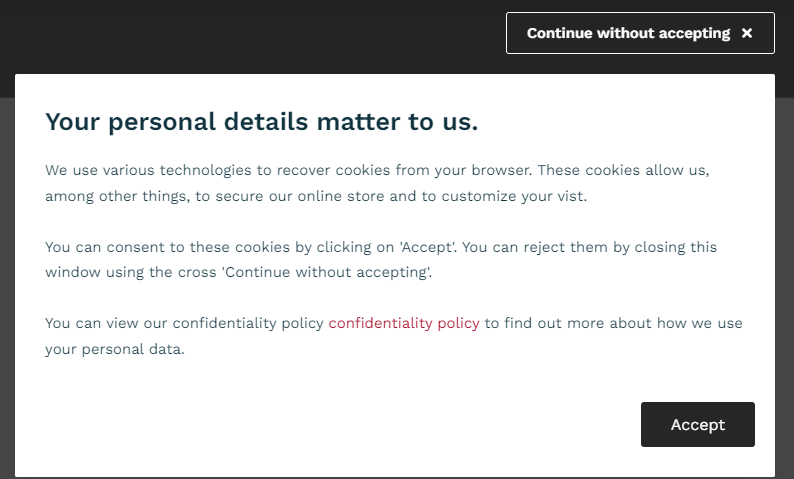The height and width of the screenshot is (479, 794).
Task: Click the dark overlay left of the Continue button
Action: point(250,40)
